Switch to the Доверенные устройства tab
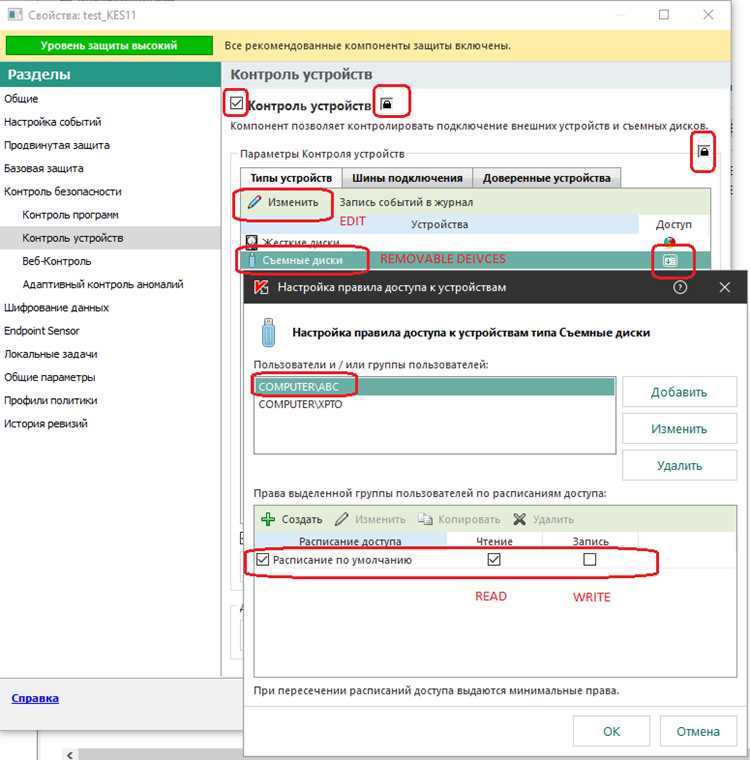 546,178
